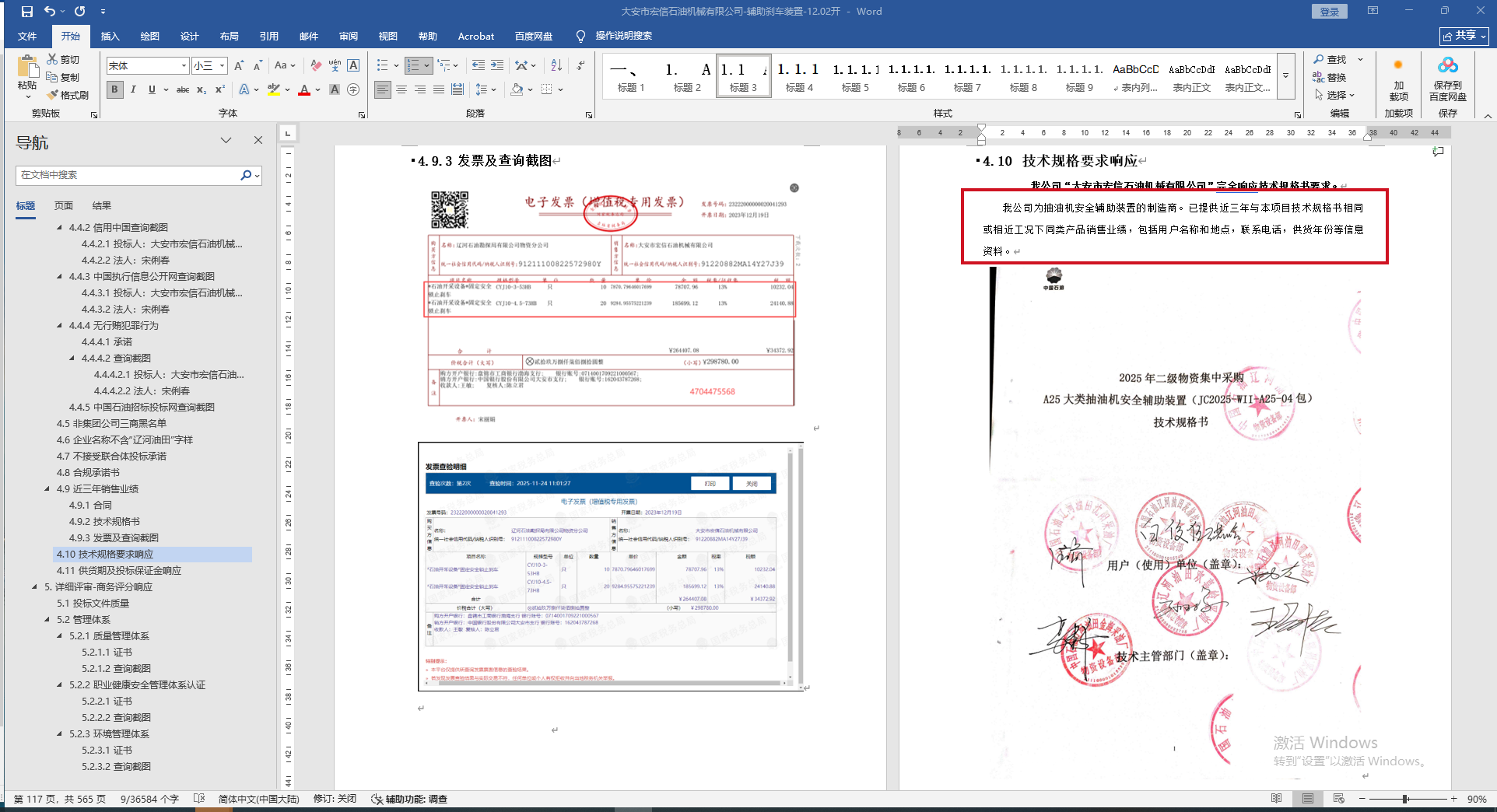Cut selection with 剪切 scissors
This screenshot has width=1497, height=812.
coord(63,59)
